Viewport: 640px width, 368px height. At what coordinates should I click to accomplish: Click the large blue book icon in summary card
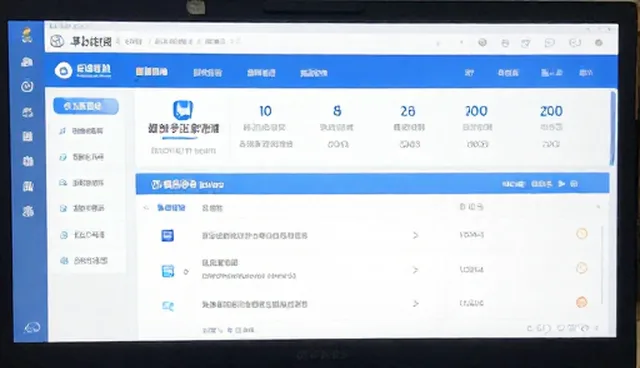tap(183, 110)
